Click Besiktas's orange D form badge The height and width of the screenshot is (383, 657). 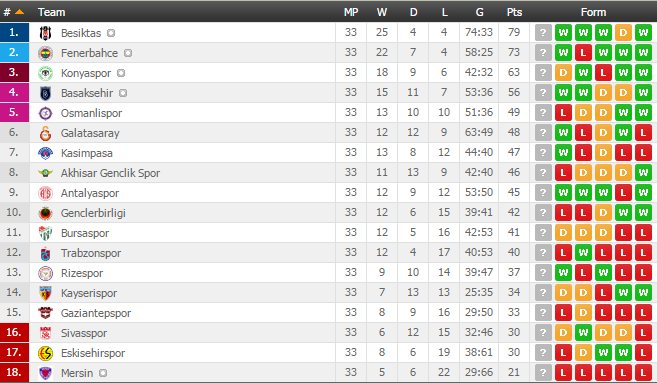pyautogui.click(x=623, y=33)
